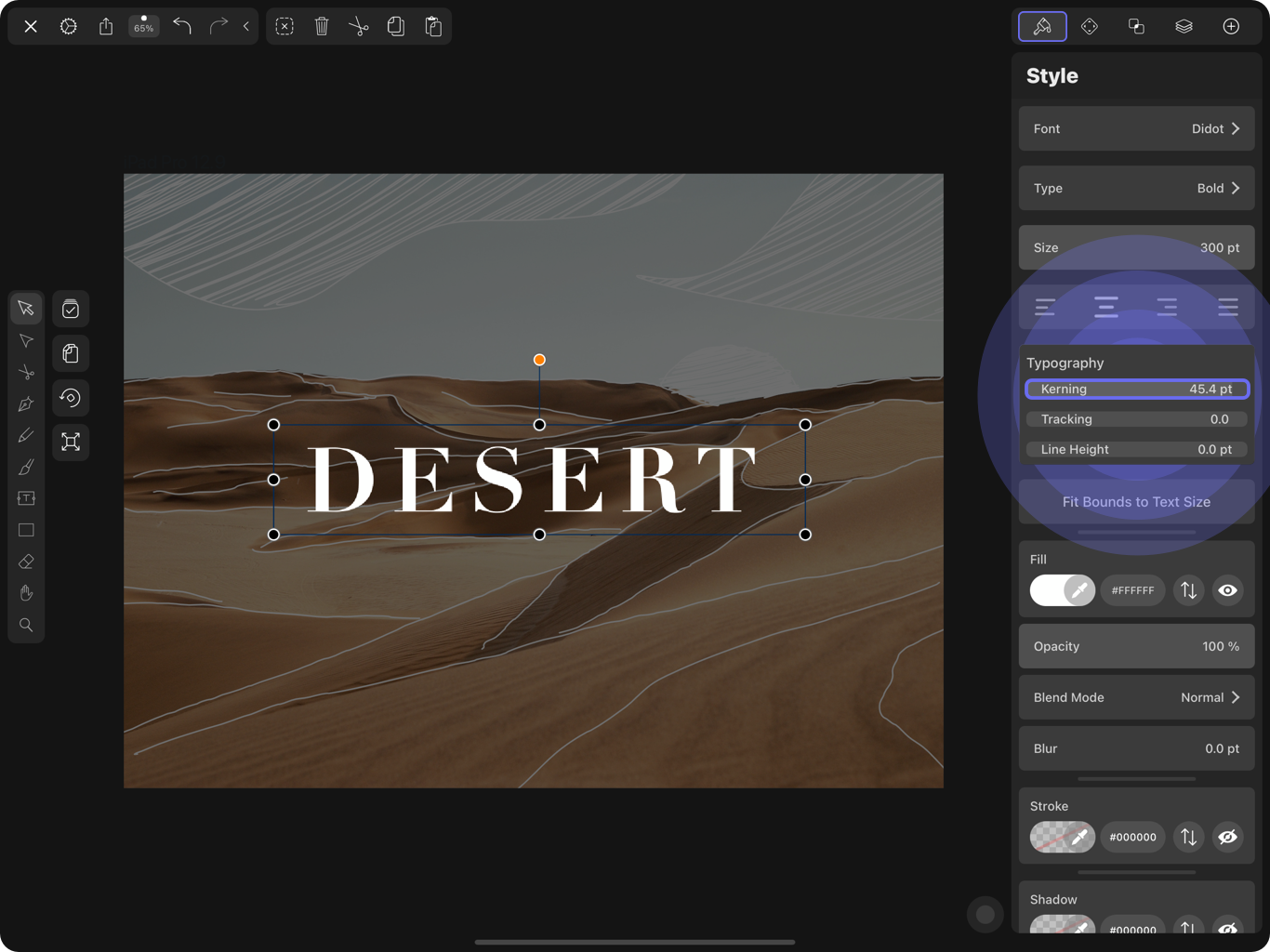Open the Font picker showing Didot
Image resolution: width=1270 pixels, height=952 pixels.
coord(1136,128)
